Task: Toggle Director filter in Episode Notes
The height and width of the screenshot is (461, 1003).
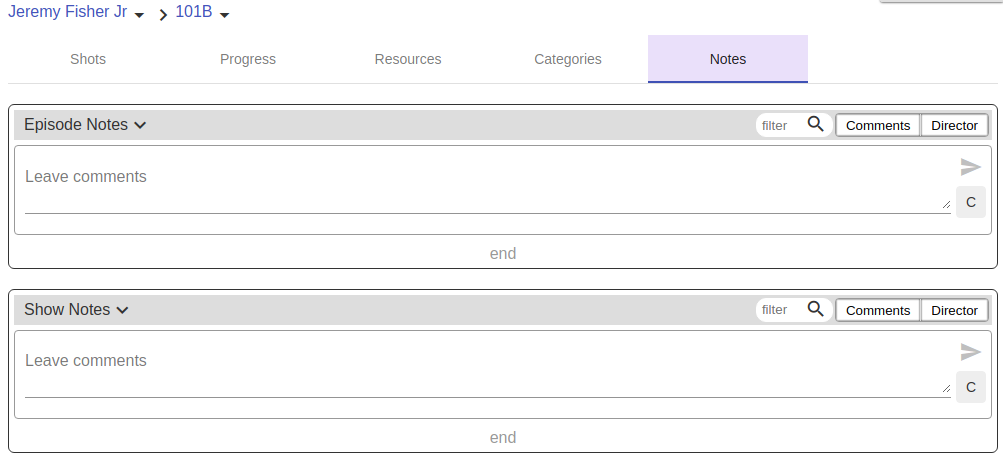Action: pos(954,125)
